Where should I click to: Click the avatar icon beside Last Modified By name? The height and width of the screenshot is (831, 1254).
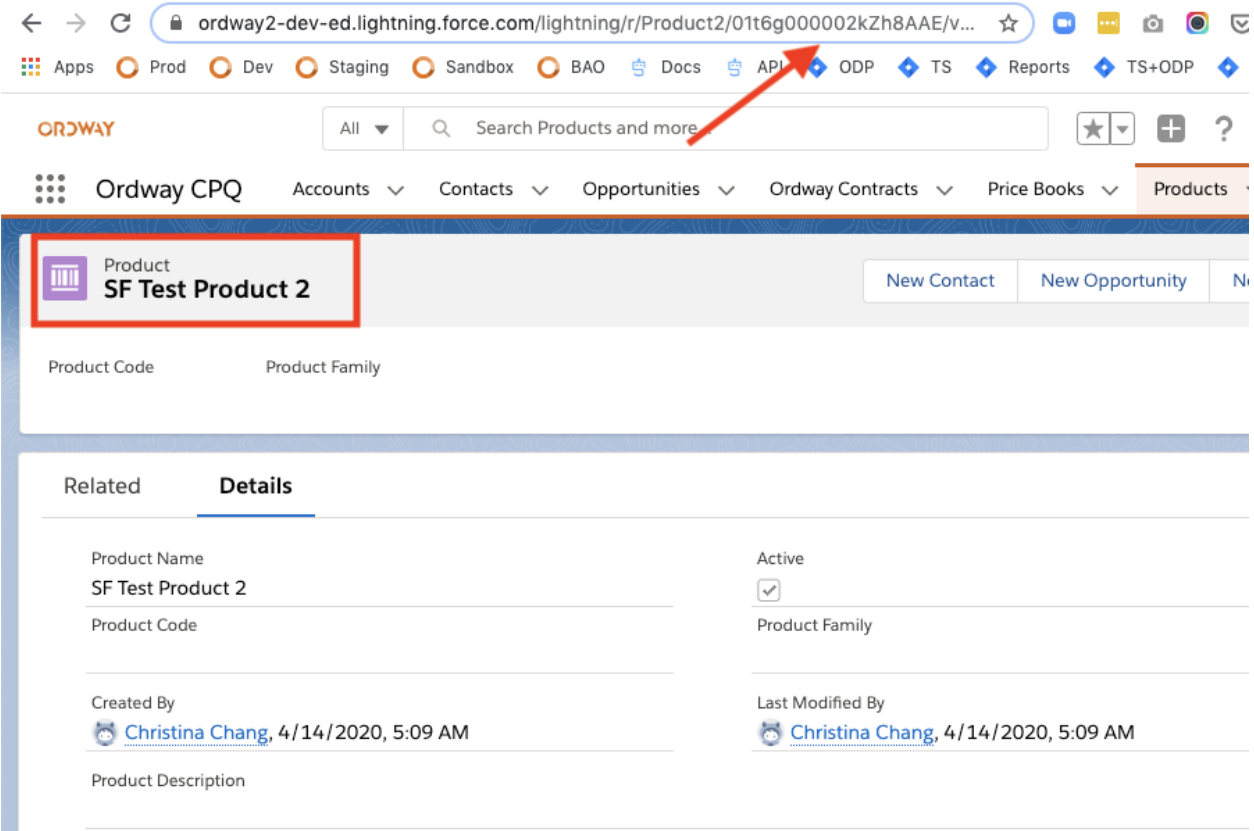[771, 733]
